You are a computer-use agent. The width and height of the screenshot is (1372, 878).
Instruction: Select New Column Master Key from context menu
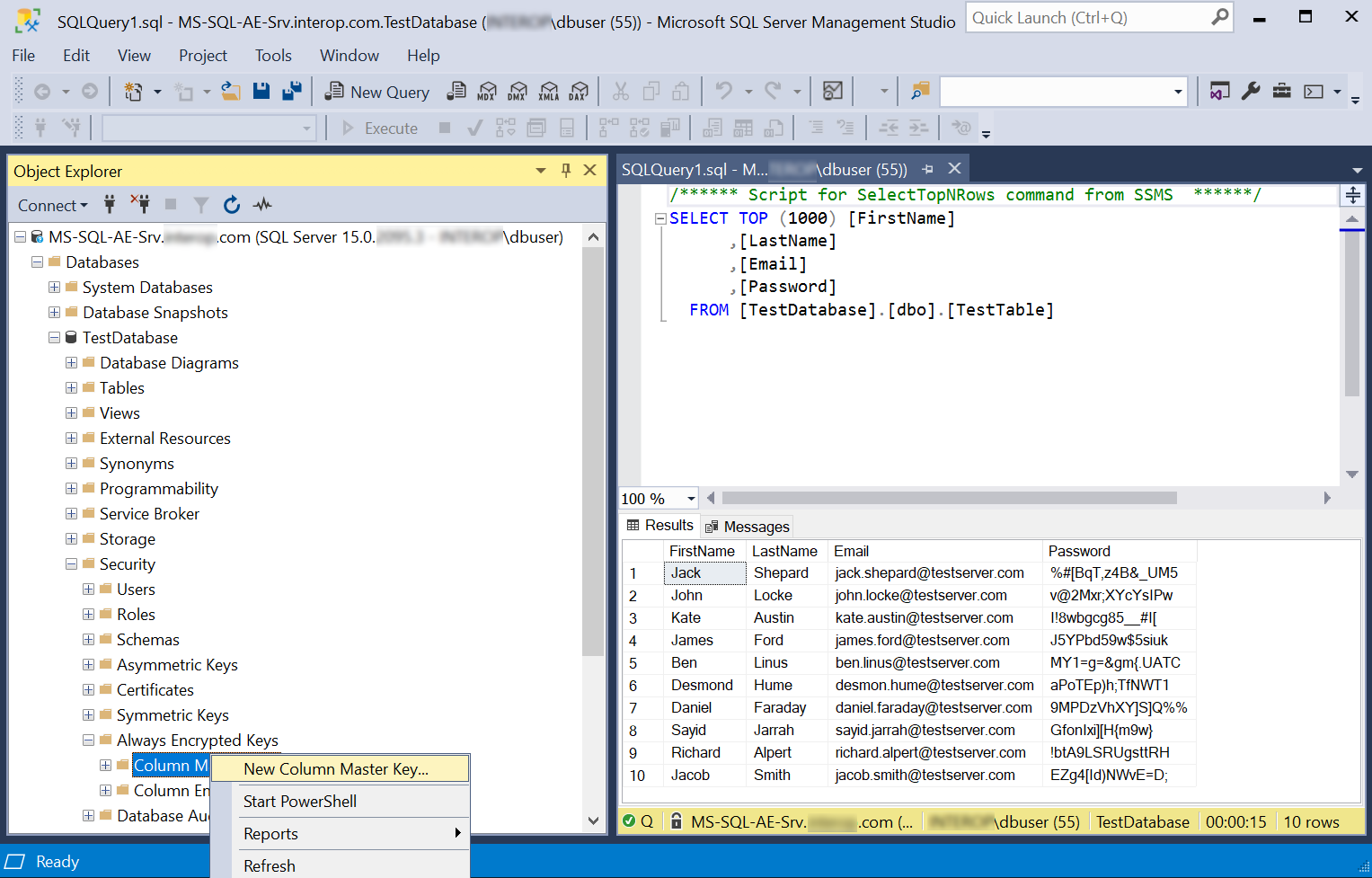[x=340, y=769]
